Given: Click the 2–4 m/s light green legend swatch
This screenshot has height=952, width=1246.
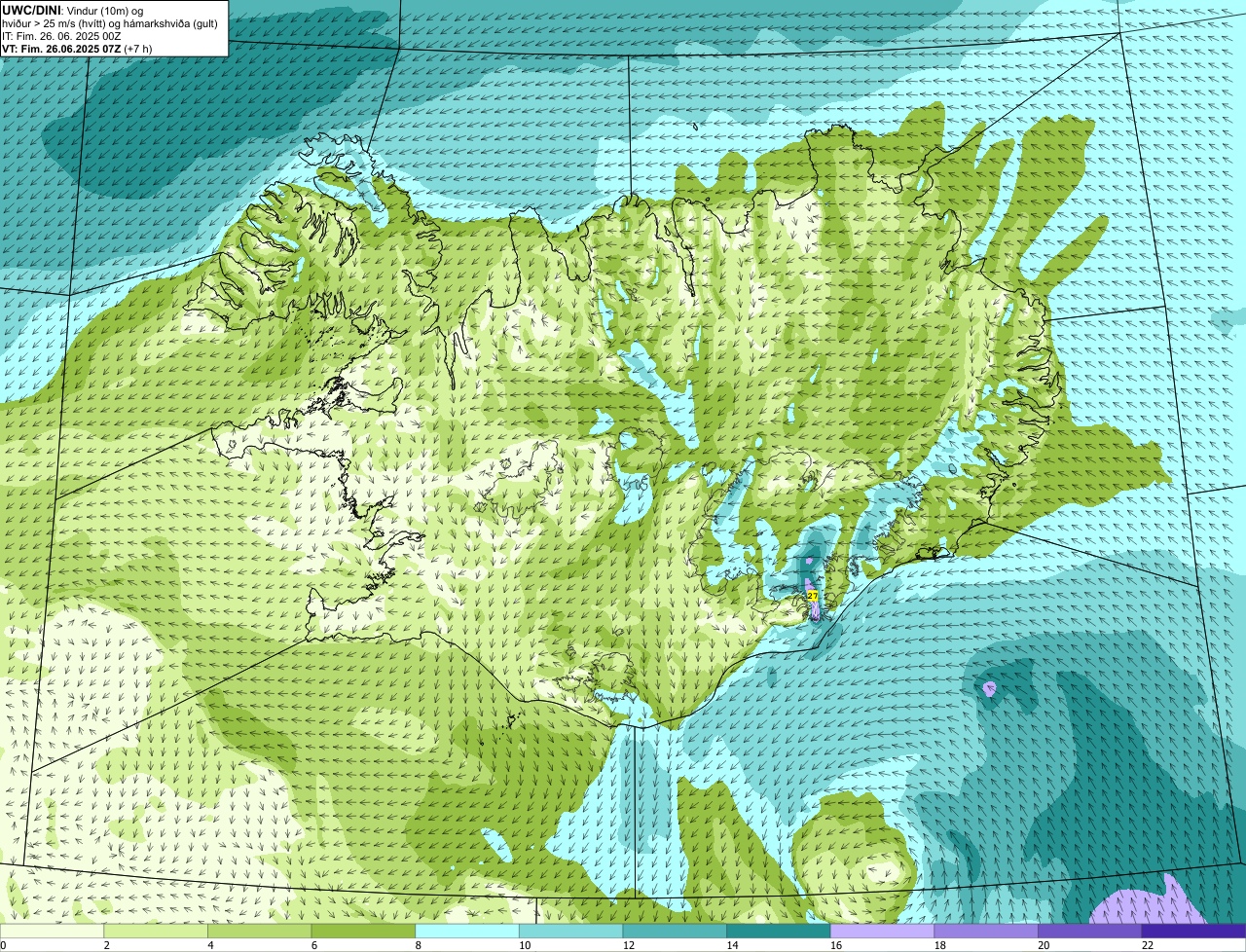Looking at the screenshot, I should (156, 932).
